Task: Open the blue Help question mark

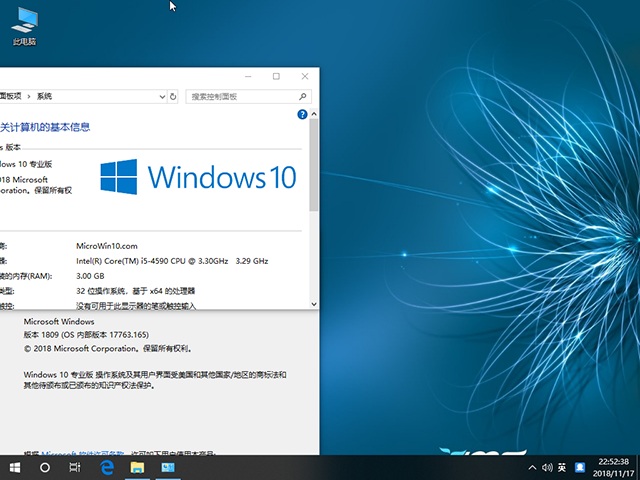Action: point(302,115)
